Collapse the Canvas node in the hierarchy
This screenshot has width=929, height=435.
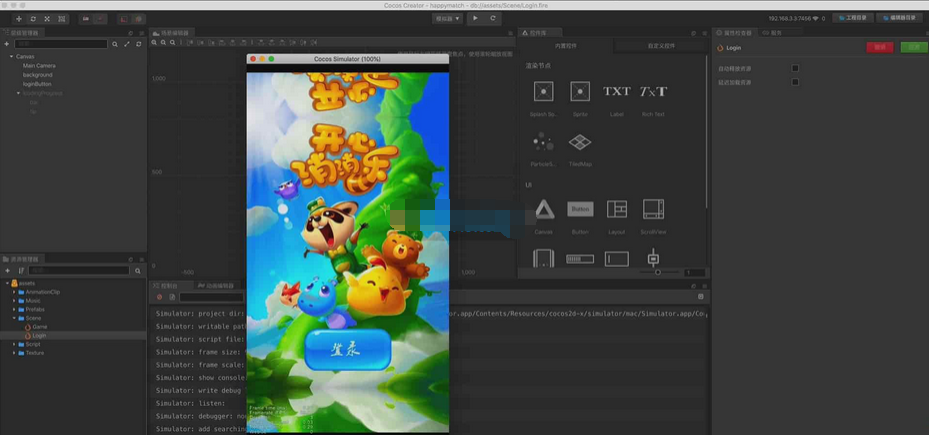(11, 57)
